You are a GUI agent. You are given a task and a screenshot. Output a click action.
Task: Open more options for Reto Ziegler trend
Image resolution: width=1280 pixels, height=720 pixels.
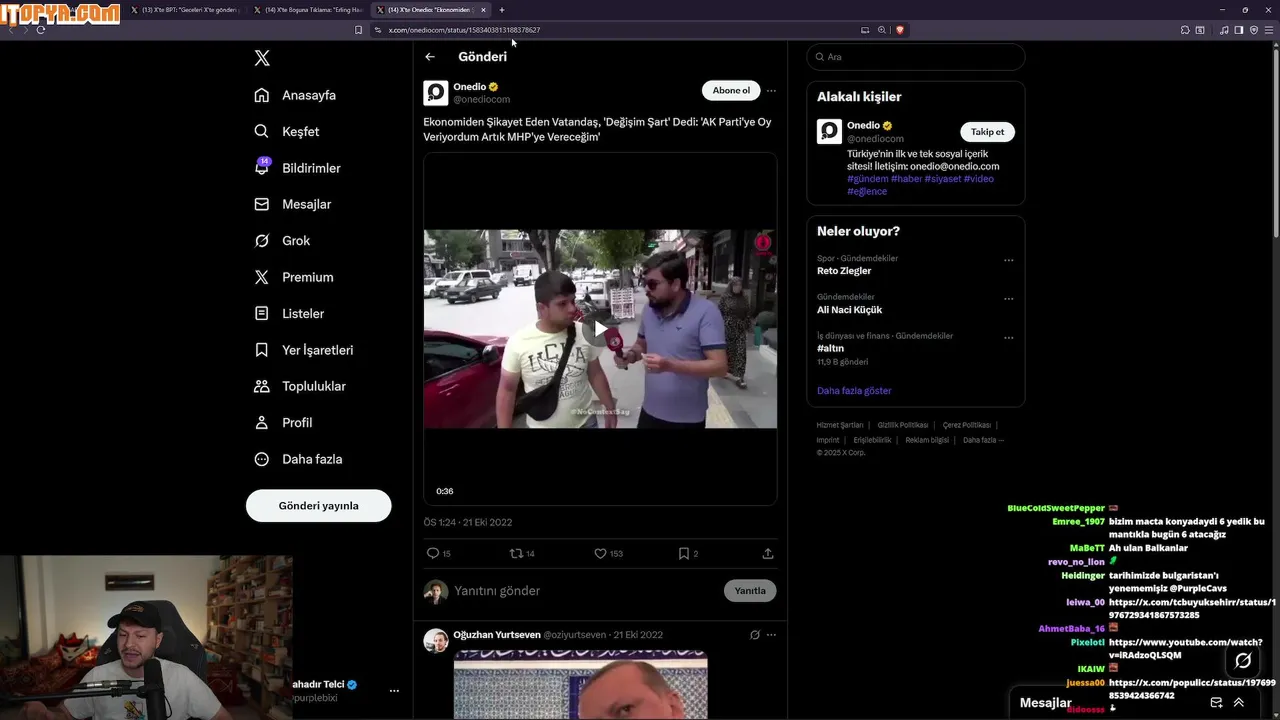pos(1008,260)
